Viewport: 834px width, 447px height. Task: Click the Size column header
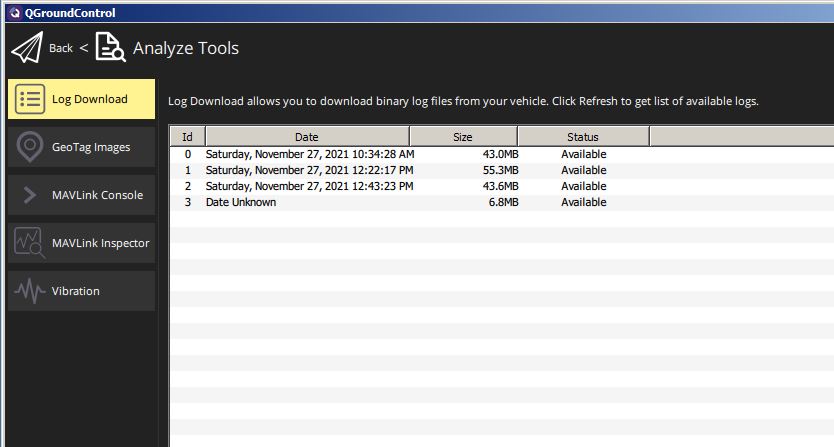pos(463,137)
